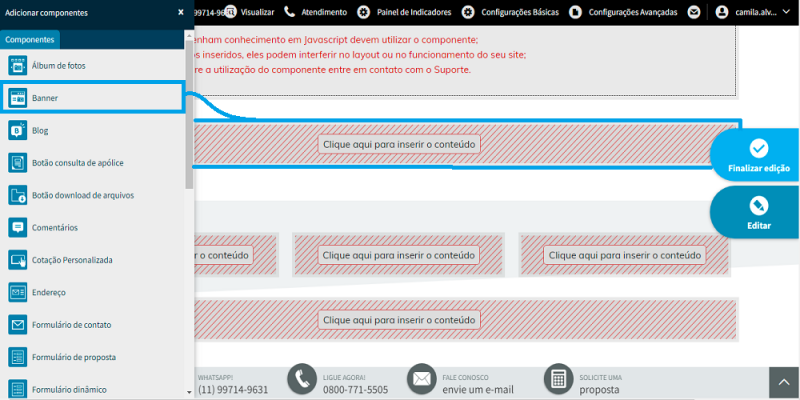
Task: Select Botão consulta de apólice label
Action: coord(78,163)
